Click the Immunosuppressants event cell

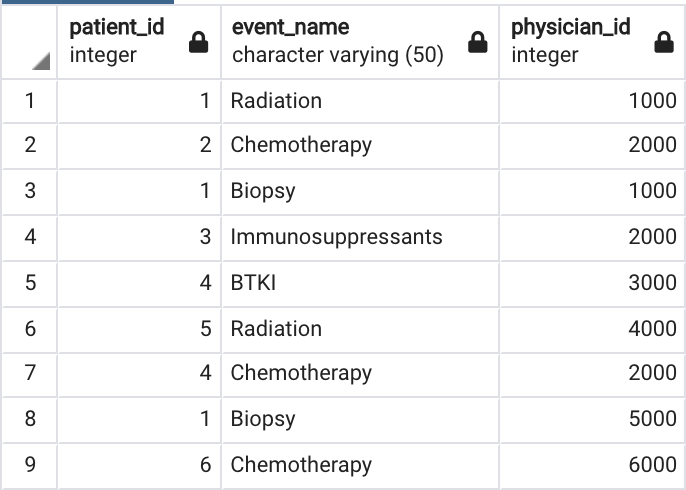(360, 238)
